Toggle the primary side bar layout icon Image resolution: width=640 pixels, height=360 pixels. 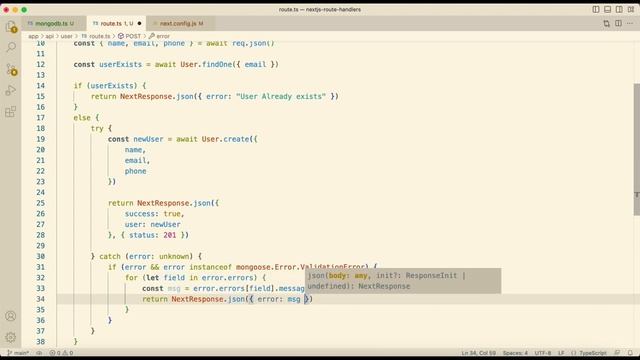(596, 9)
